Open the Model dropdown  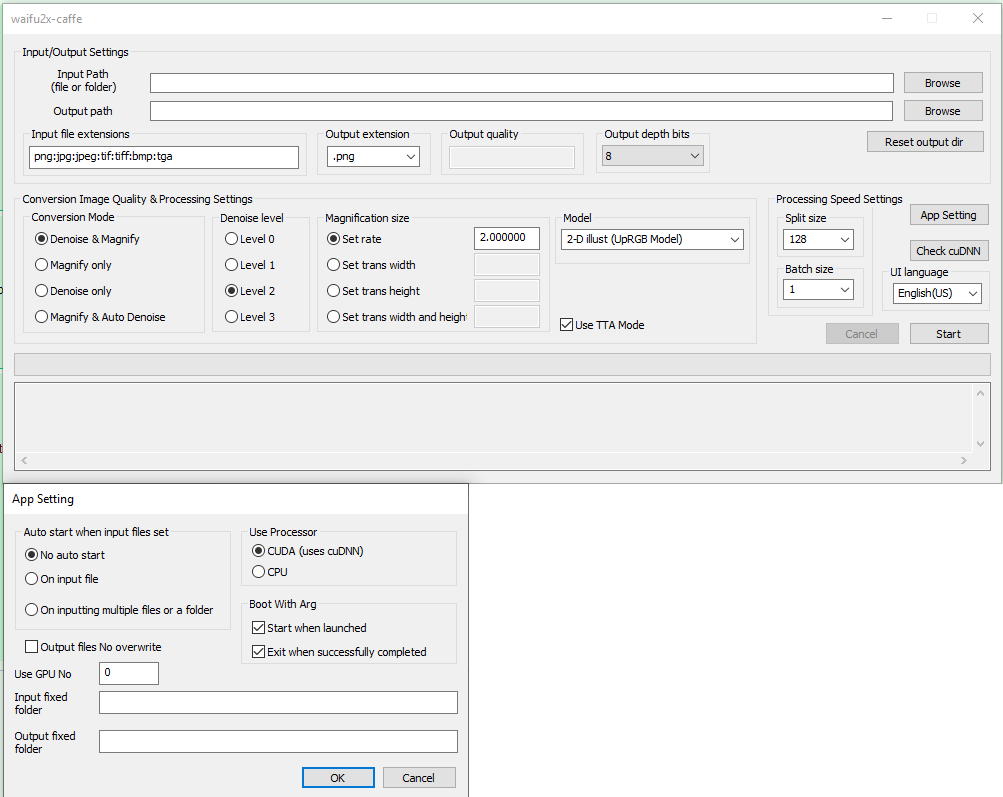tap(652, 239)
